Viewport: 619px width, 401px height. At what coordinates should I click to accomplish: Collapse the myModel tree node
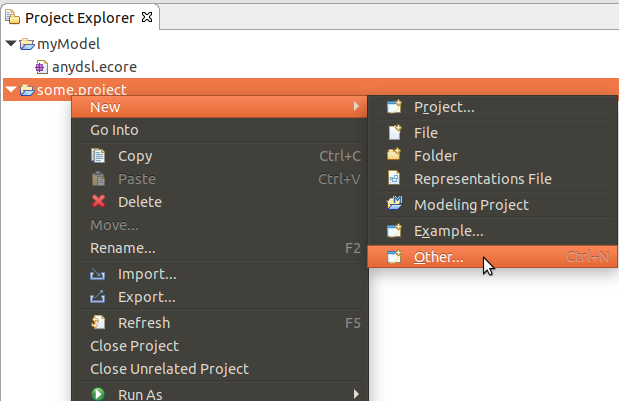[x=10, y=44]
